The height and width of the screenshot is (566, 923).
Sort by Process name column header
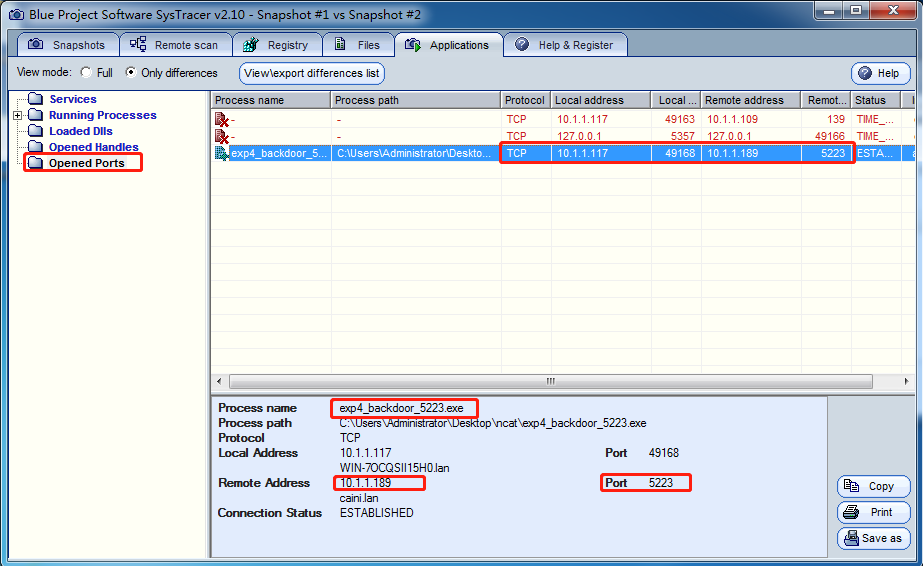(x=271, y=100)
